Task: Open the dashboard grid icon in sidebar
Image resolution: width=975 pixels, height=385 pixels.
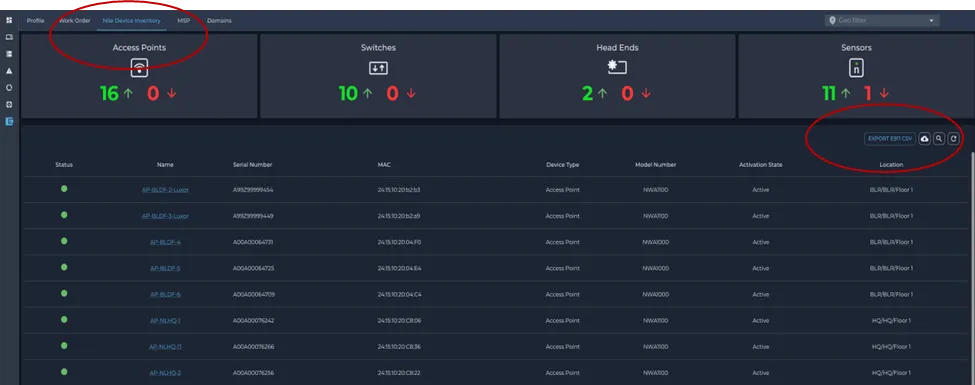Action: [9, 21]
